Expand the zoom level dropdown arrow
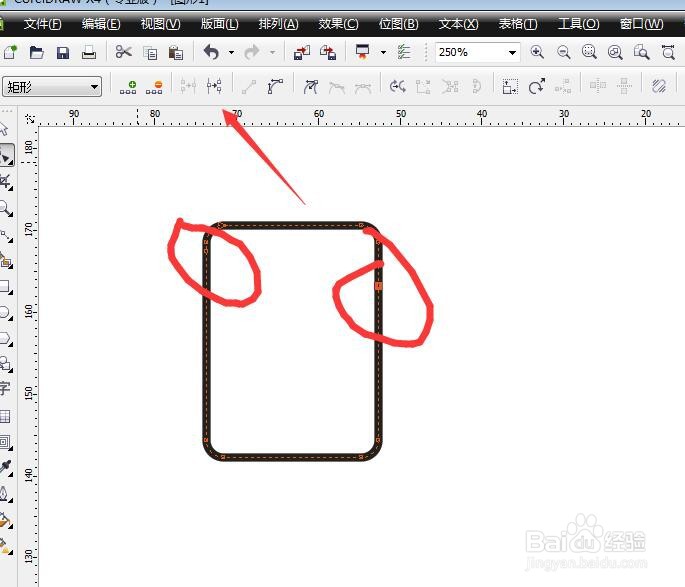Screen dimensions: 685x587 (x=512, y=53)
